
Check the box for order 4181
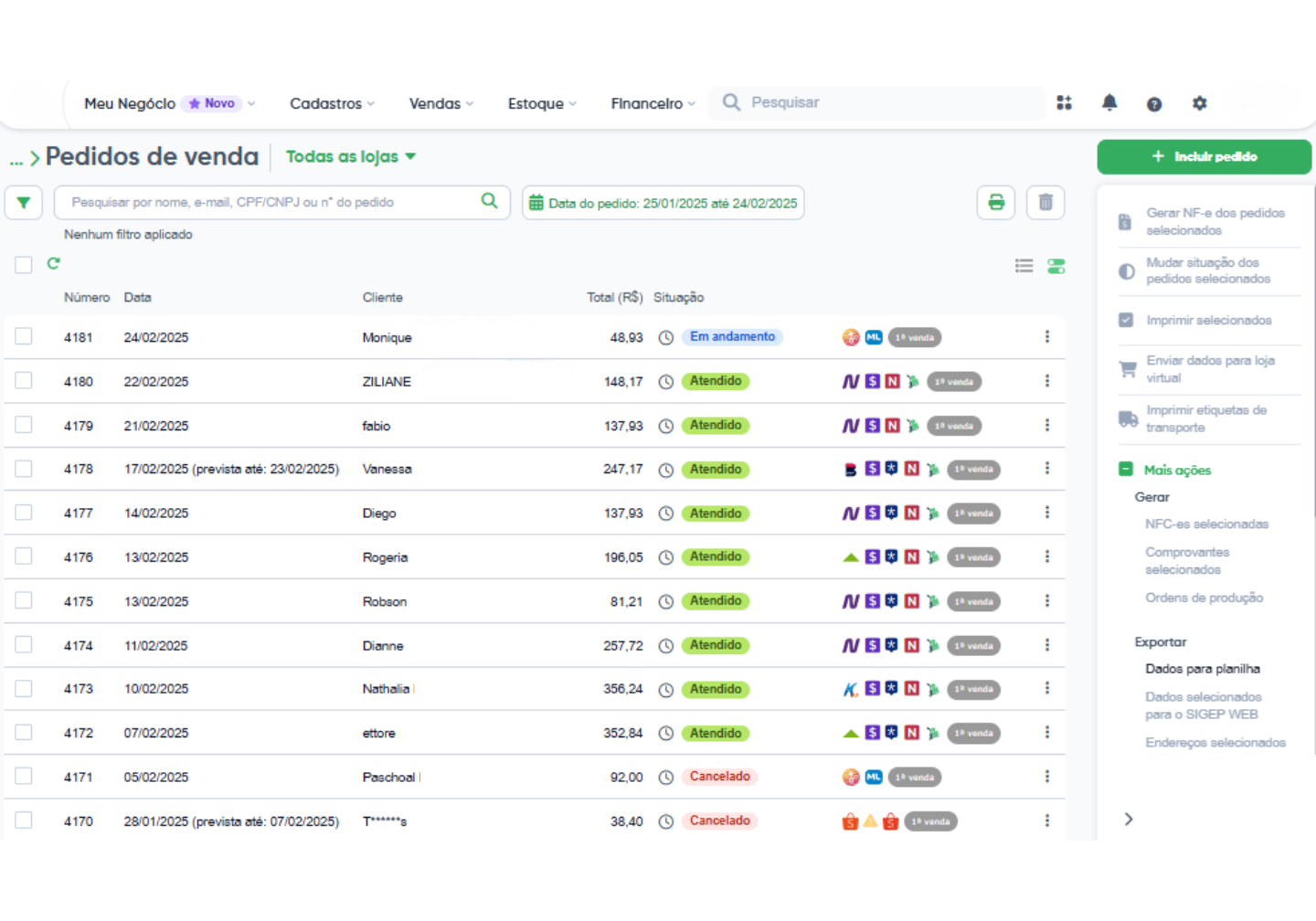click(24, 337)
